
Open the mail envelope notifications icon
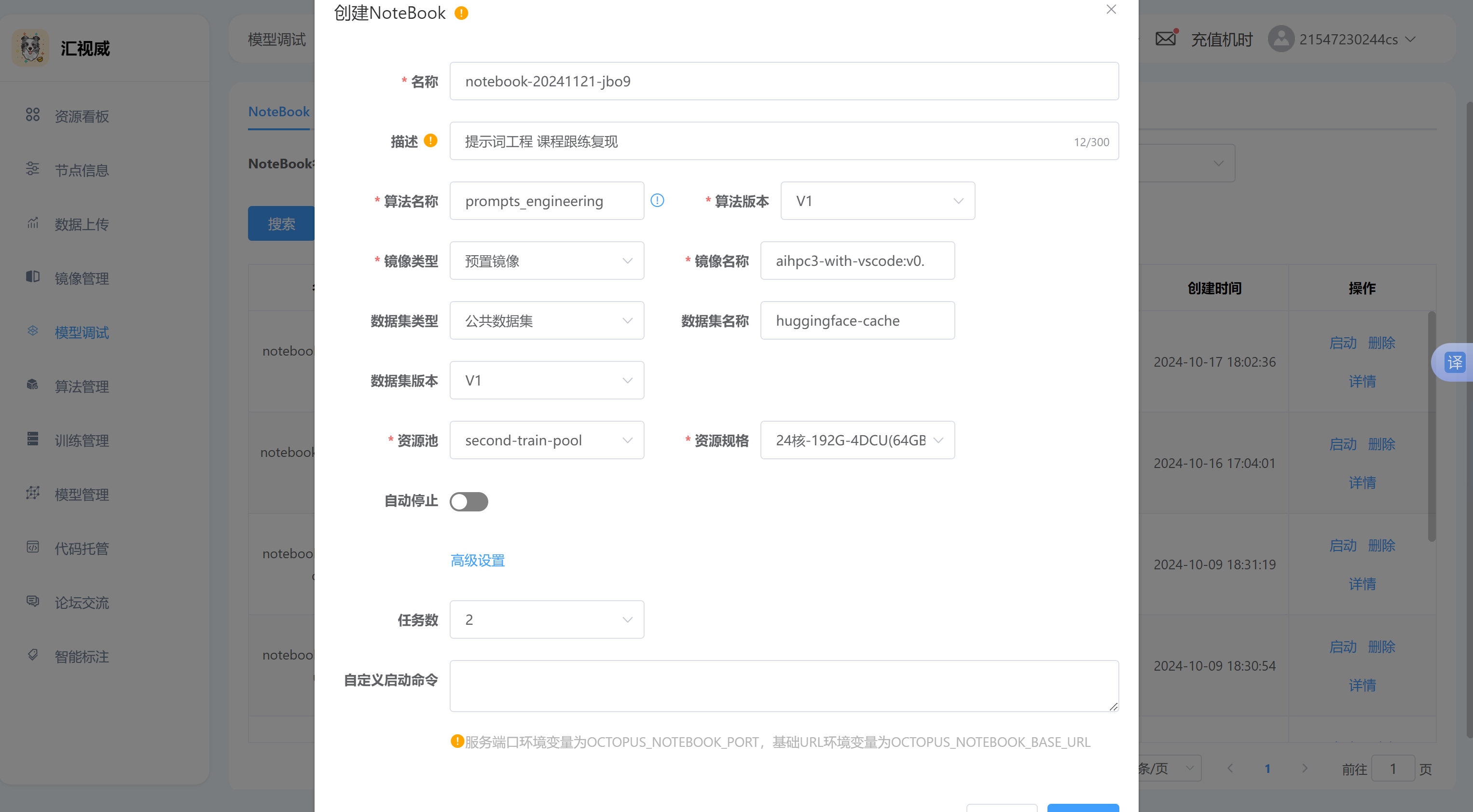click(x=1165, y=39)
